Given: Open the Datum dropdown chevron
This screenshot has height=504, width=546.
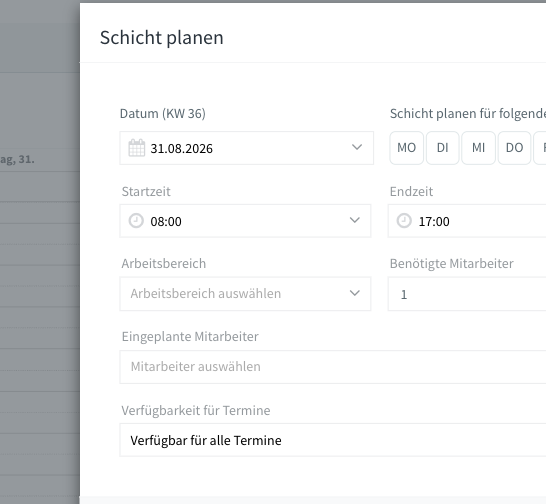Looking at the screenshot, I should pos(357,147).
